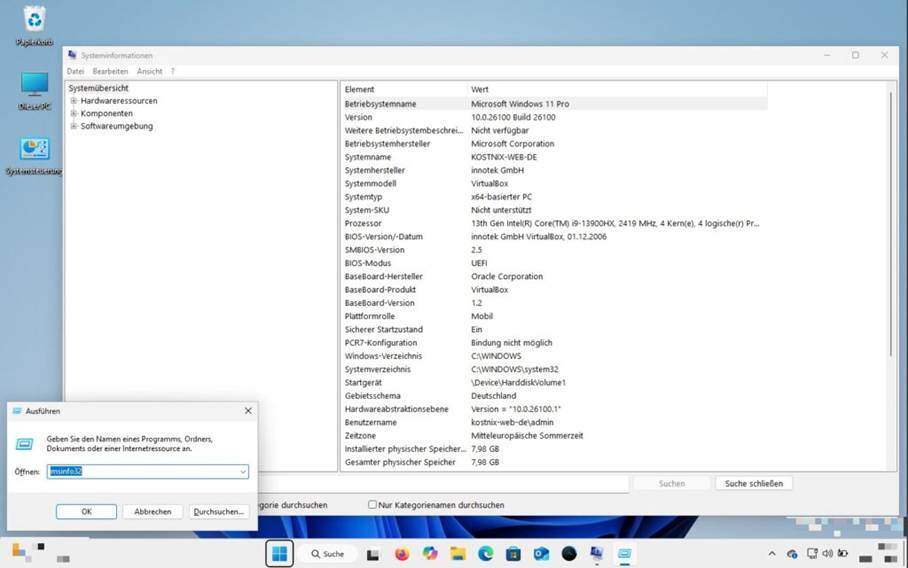Screen dimensions: 908x568
Task: Select the Systemhersteller row
Action: pos(555,171)
